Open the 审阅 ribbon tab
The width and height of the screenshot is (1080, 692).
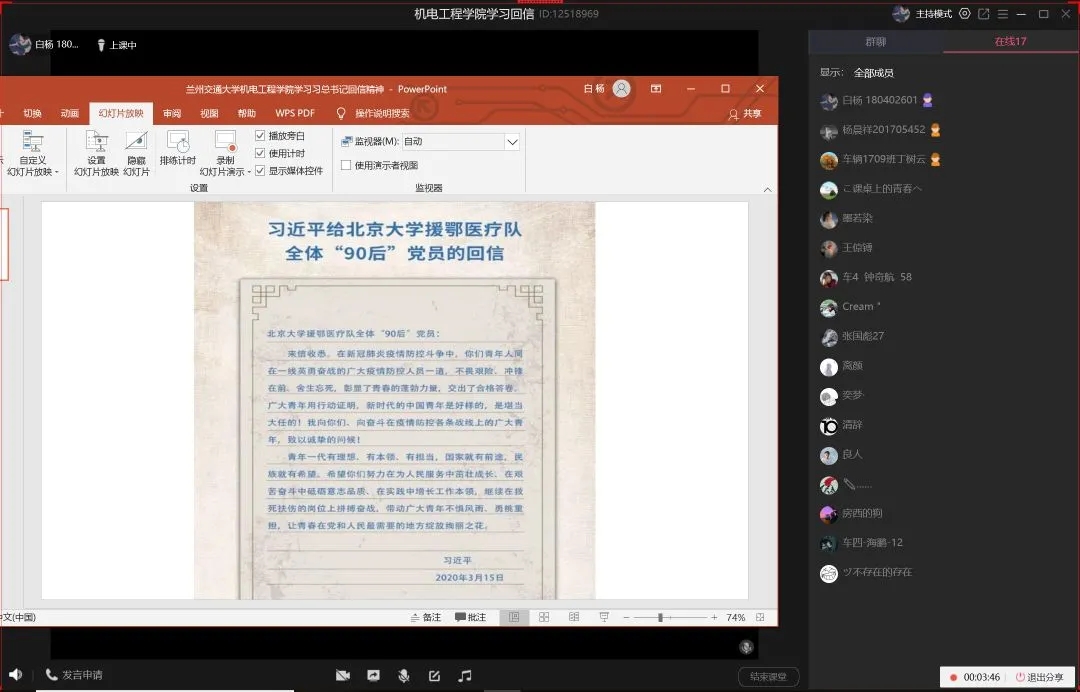(x=173, y=113)
